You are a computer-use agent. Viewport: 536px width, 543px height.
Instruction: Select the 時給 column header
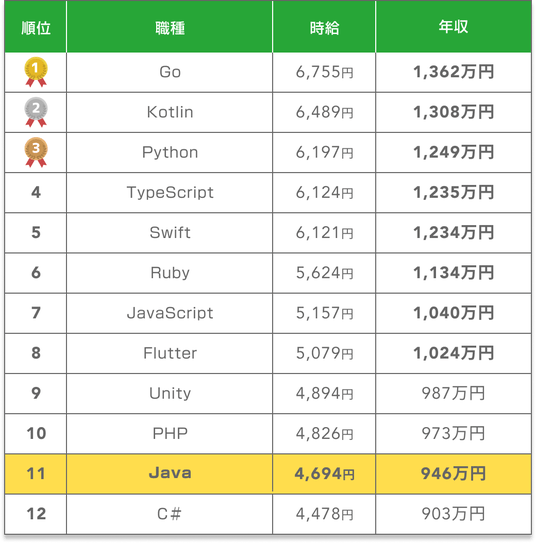[324, 28]
